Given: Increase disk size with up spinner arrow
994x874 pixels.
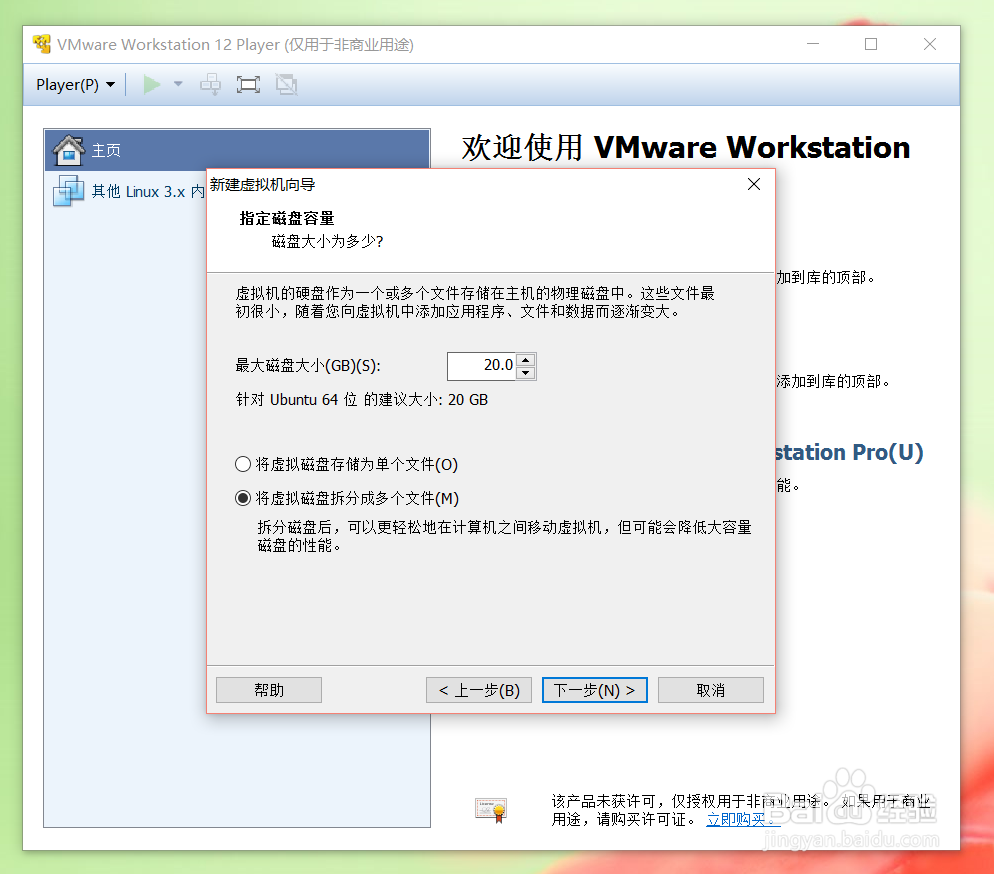Looking at the screenshot, I should click(x=526, y=360).
